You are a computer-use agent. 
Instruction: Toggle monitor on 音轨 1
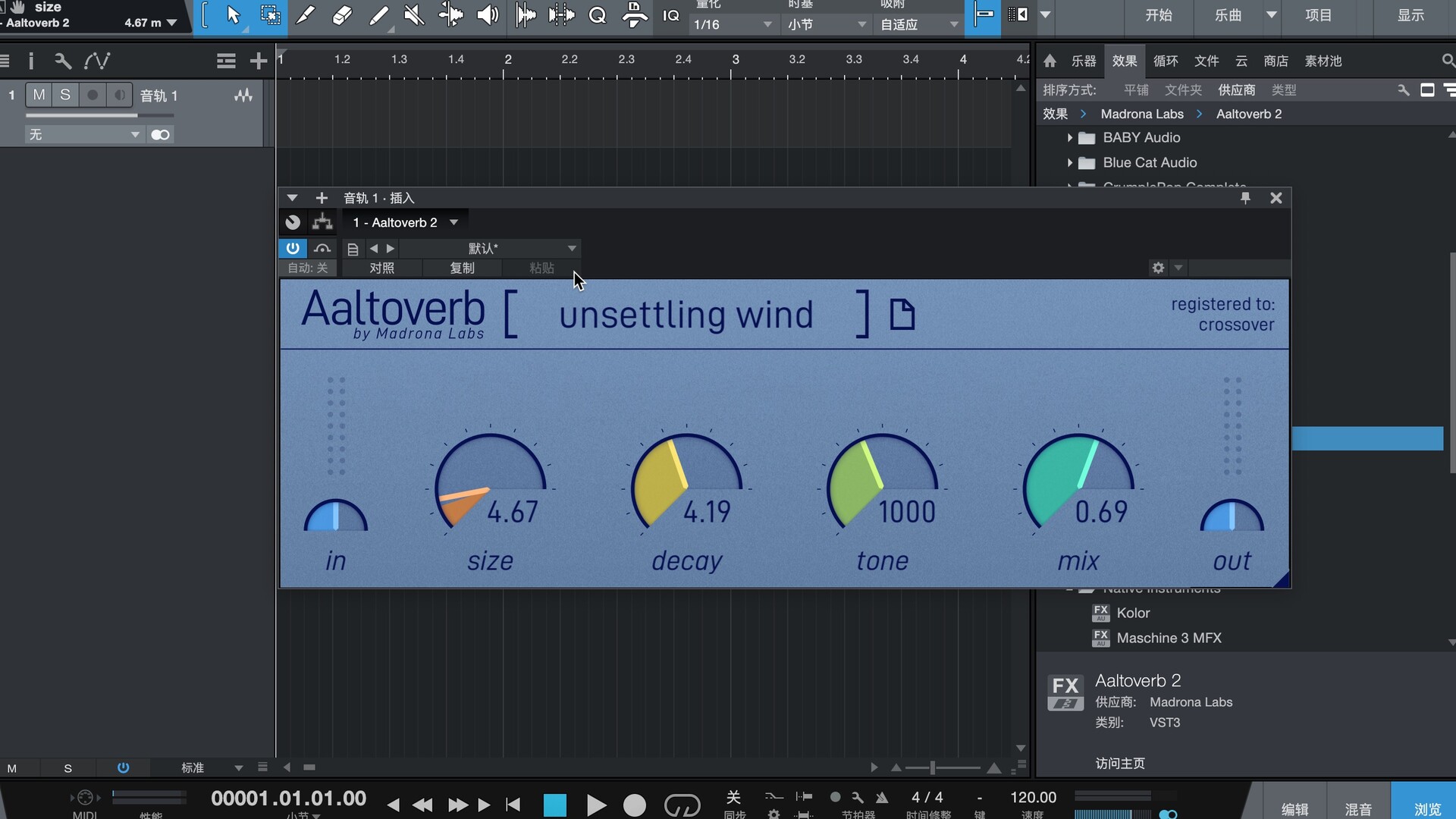119,95
